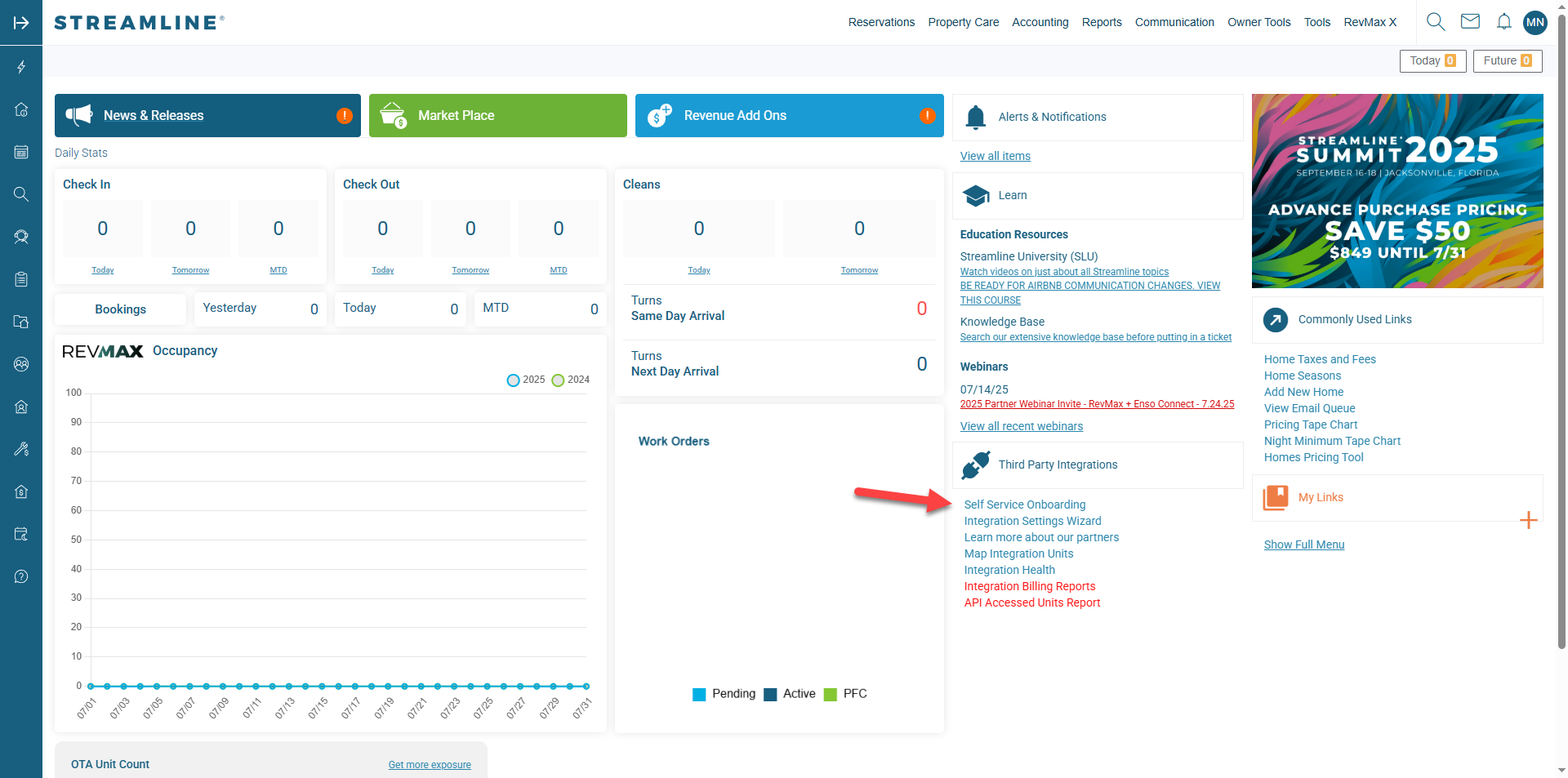Open the Tools menu
1568x778 pixels.
[1317, 22]
